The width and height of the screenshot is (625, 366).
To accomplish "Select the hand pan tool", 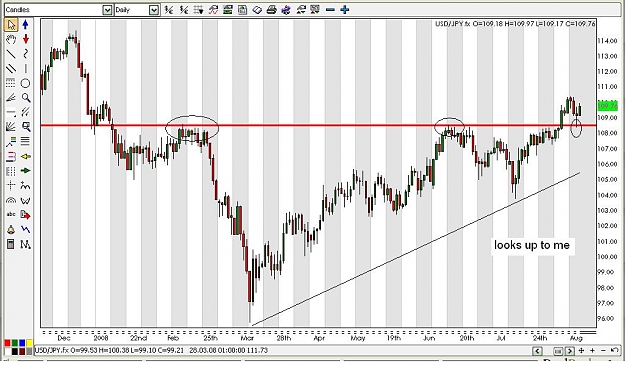I will (11, 39).
